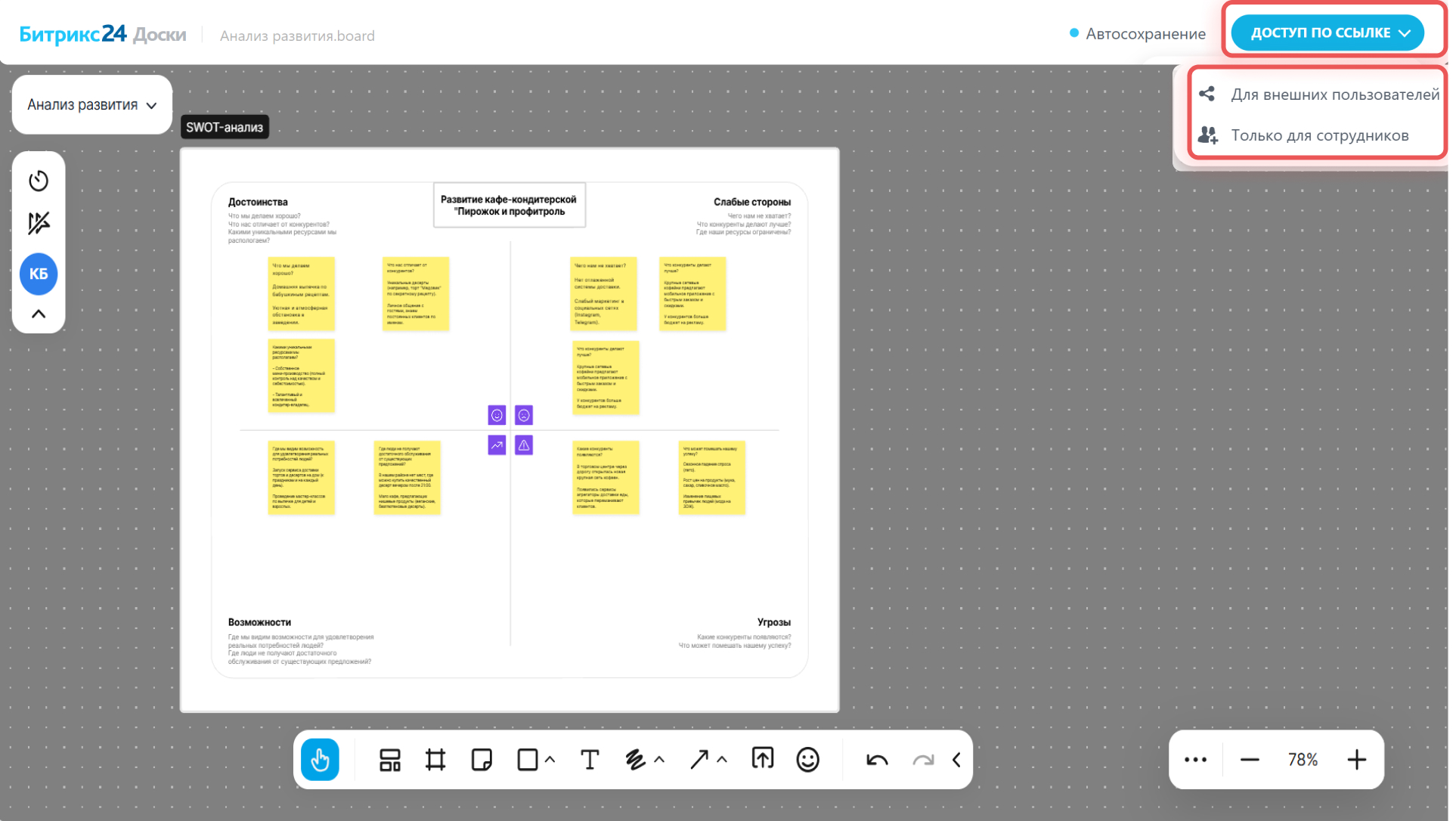The image size is (1456, 821).
Task: Open the emoji sticker picker
Action: (x=807, y=760)
